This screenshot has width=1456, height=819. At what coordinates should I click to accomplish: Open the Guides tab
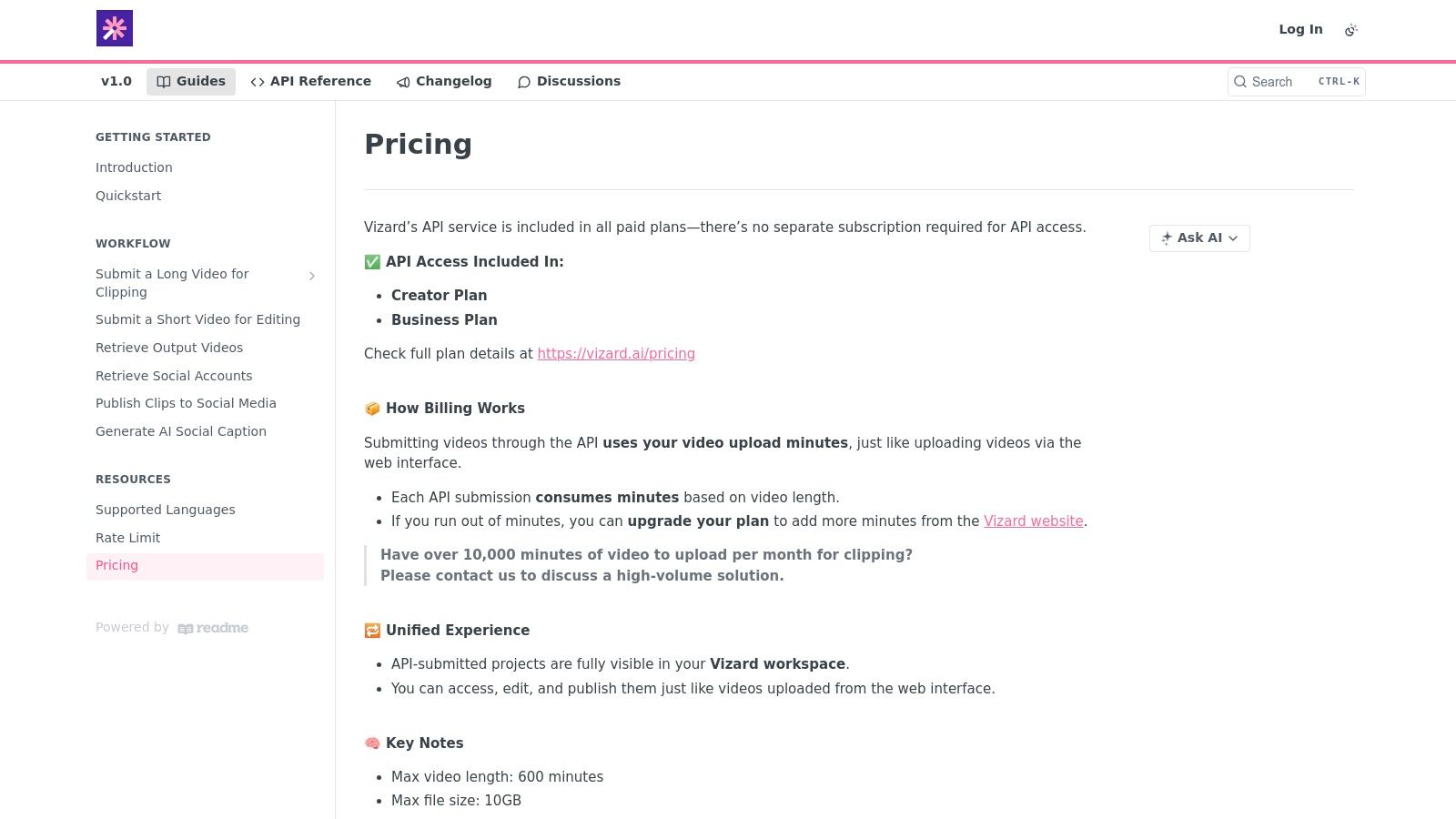tap(191, 82)
